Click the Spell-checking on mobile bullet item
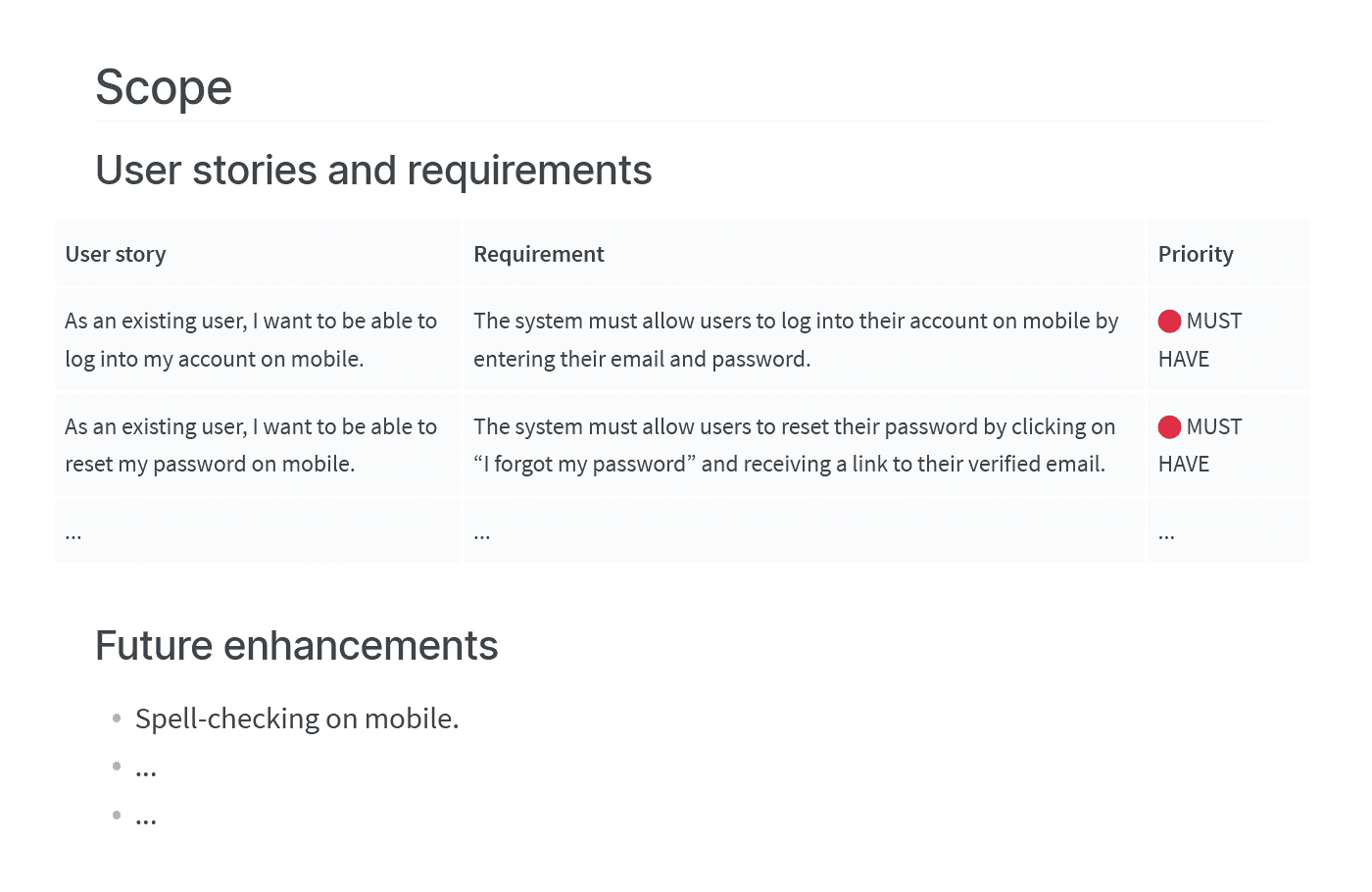Viewport: 1372px width, 892px height. click(x=297, y=719)
